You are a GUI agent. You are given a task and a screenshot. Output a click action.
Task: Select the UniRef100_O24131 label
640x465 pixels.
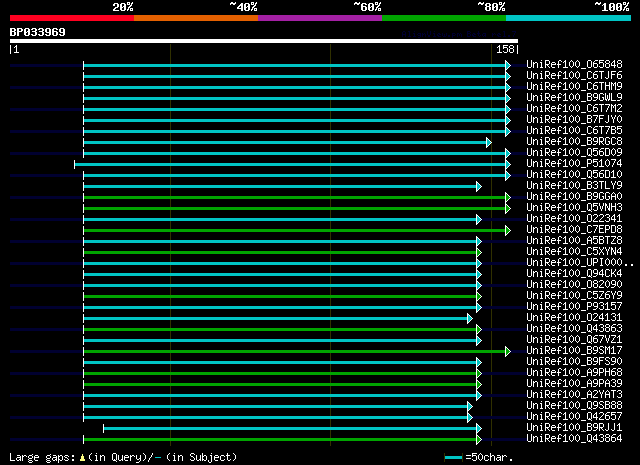pos(574,318)
